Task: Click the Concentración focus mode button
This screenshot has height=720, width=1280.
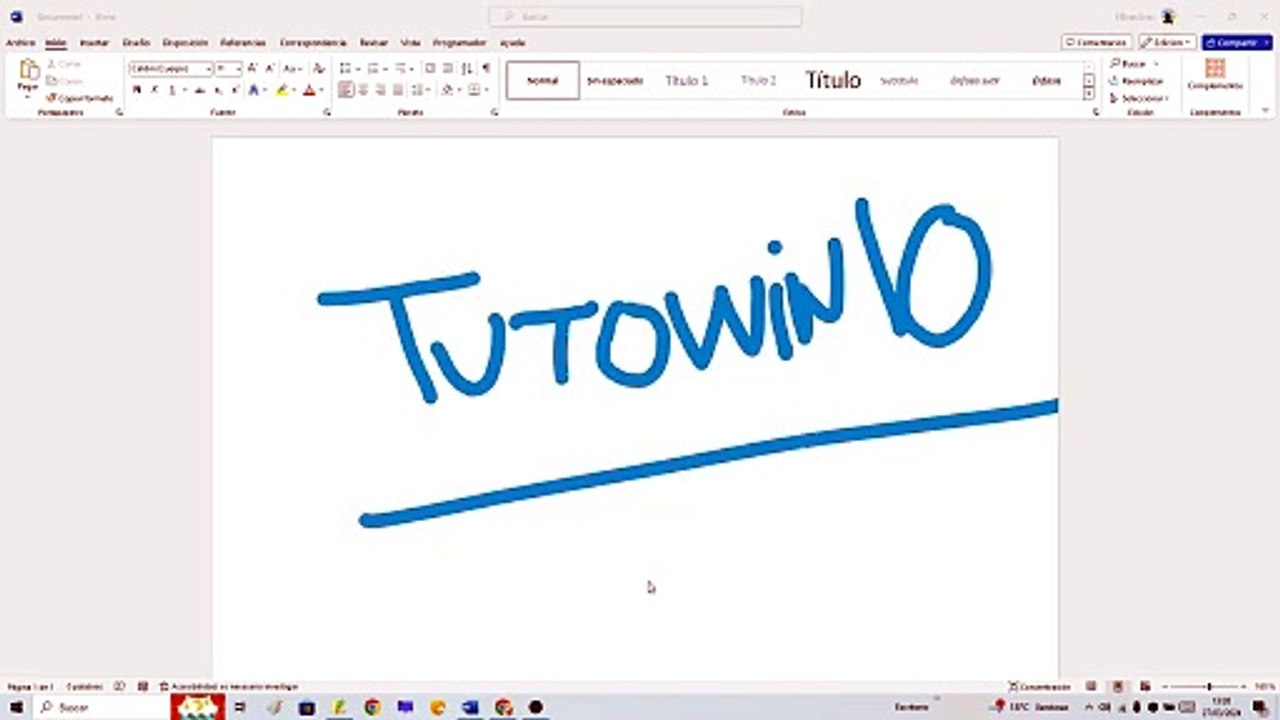Action: click(1040, 687)
